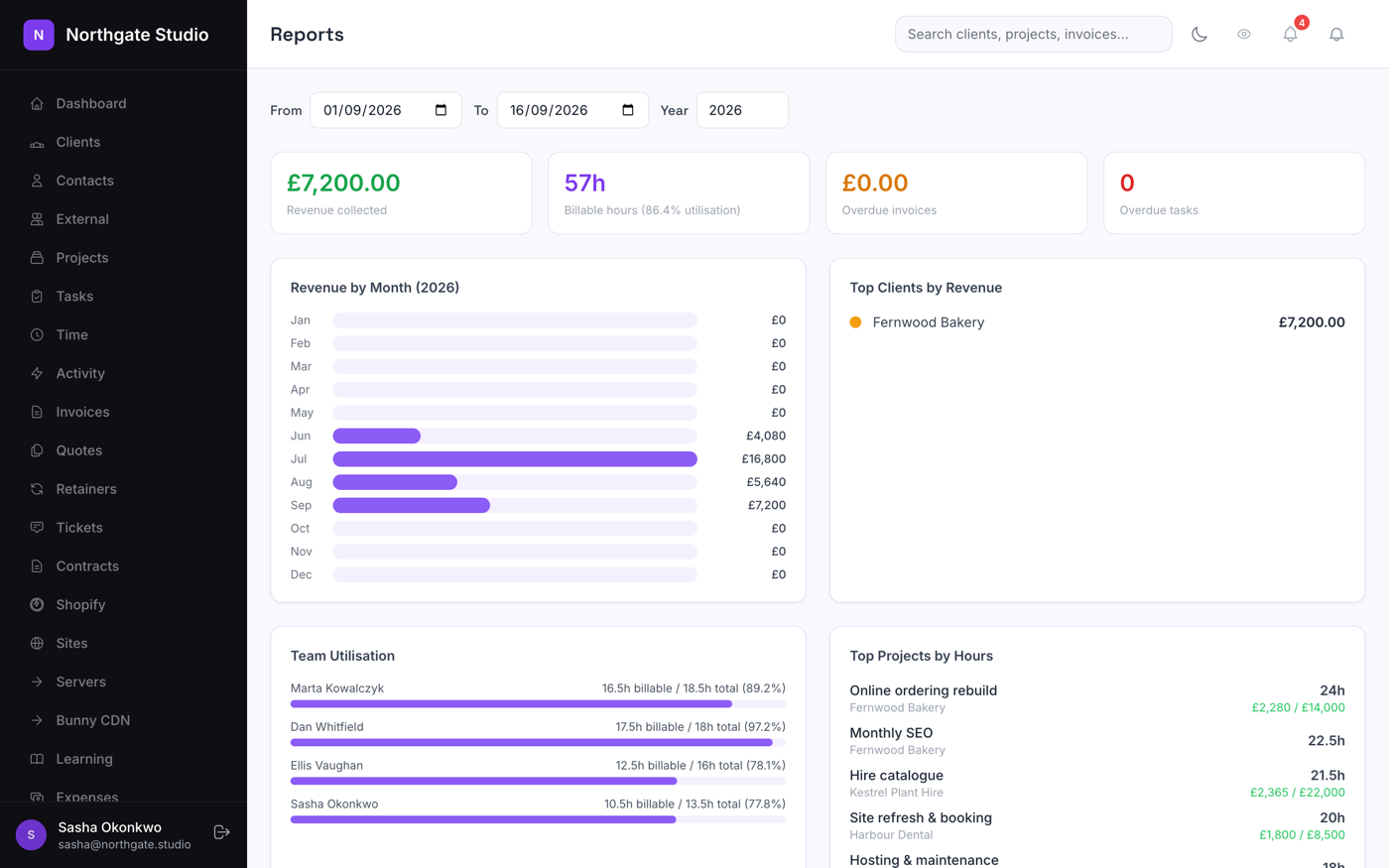Toggle dark mode with moon icon
This screenshot has width=1389, height=868.
pyautogui.click(x=1200, y=34)
